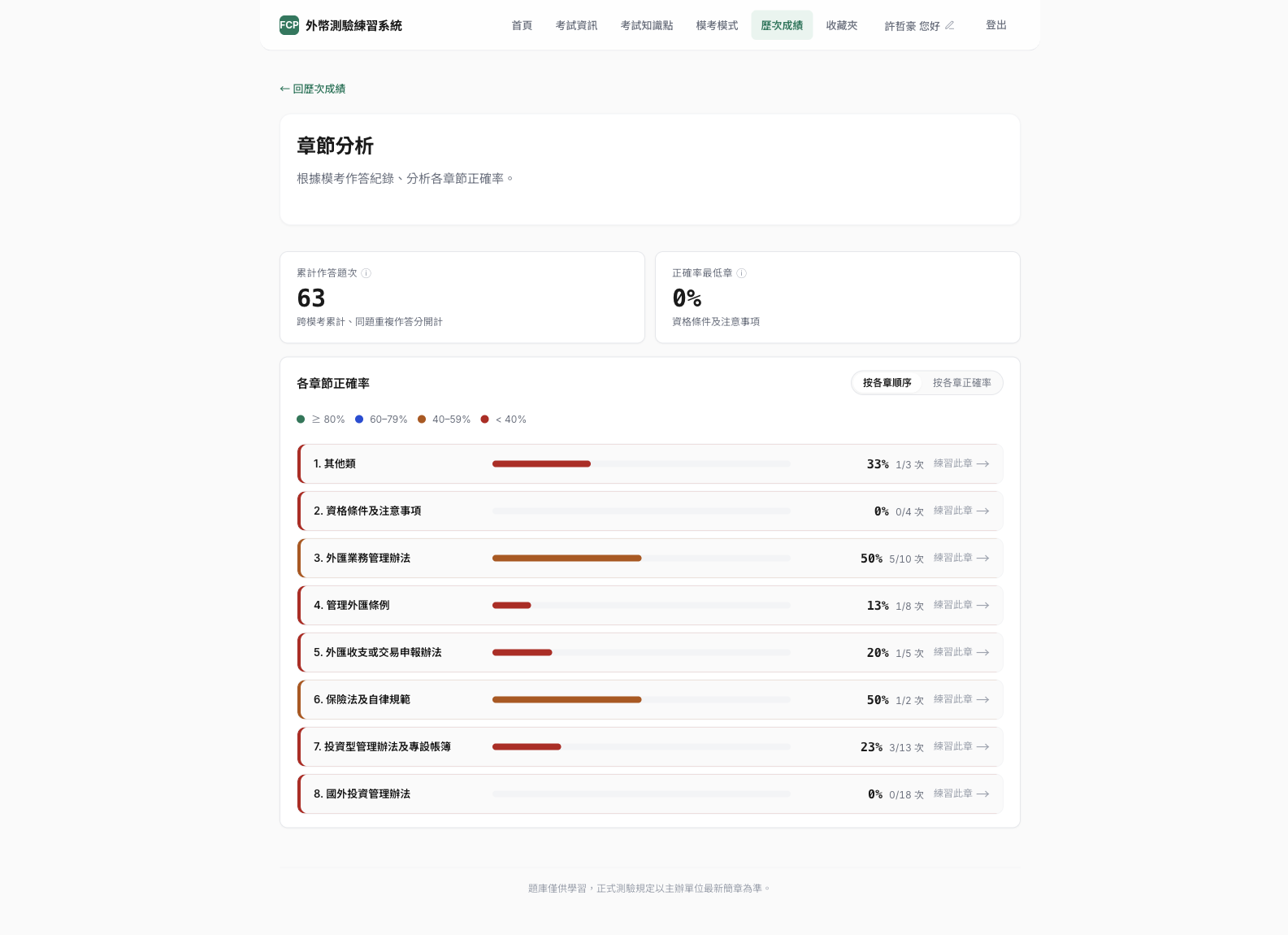The image size is (1288, 935).
Task: Click progress bar for 保險法及自律規範
Action: point(641,700)
